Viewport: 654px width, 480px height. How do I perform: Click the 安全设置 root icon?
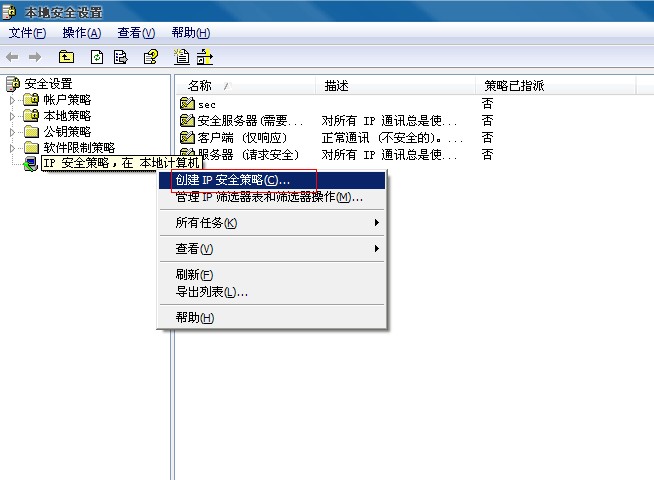coord(13,84)
